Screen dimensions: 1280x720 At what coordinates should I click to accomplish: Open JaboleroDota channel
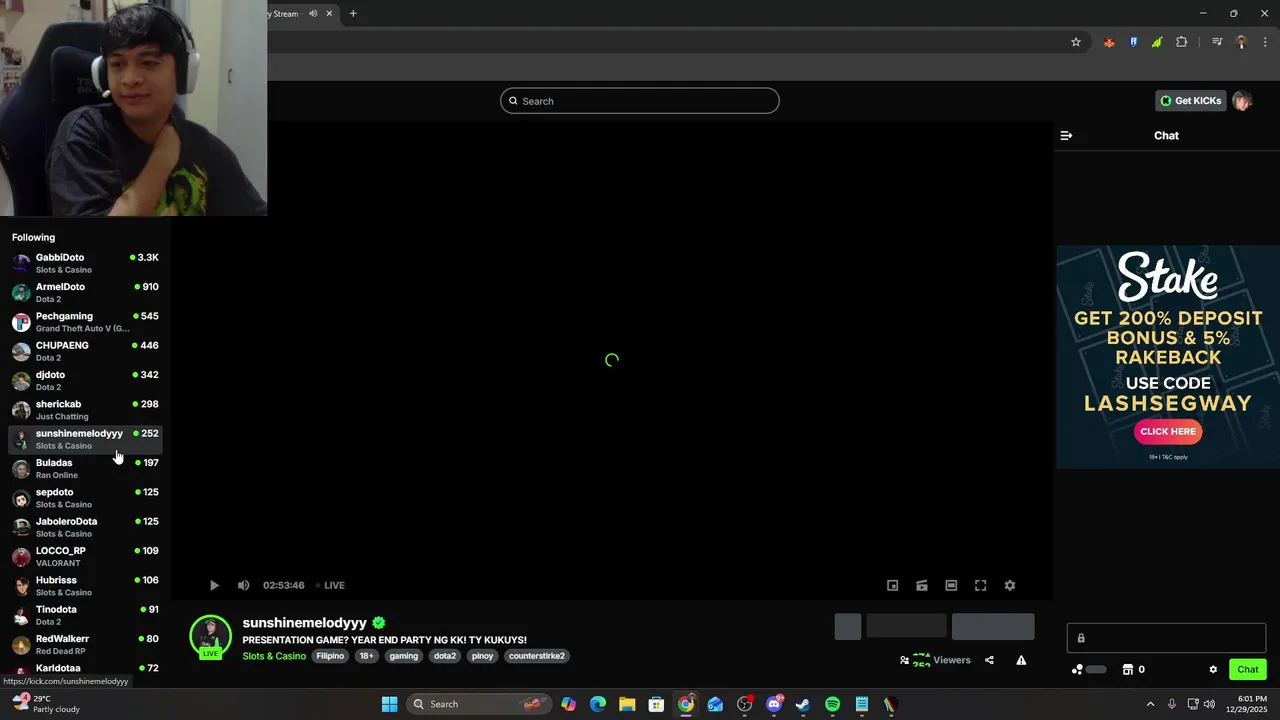tap(86, 527)
